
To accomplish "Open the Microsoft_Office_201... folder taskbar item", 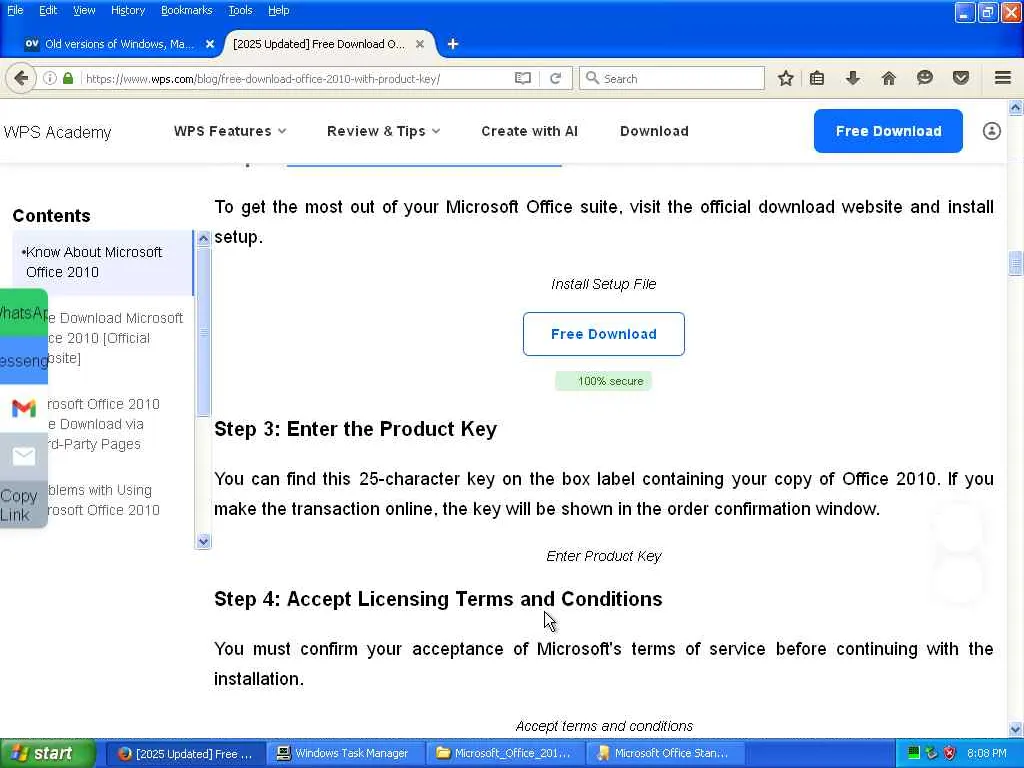I will point(505,754).
